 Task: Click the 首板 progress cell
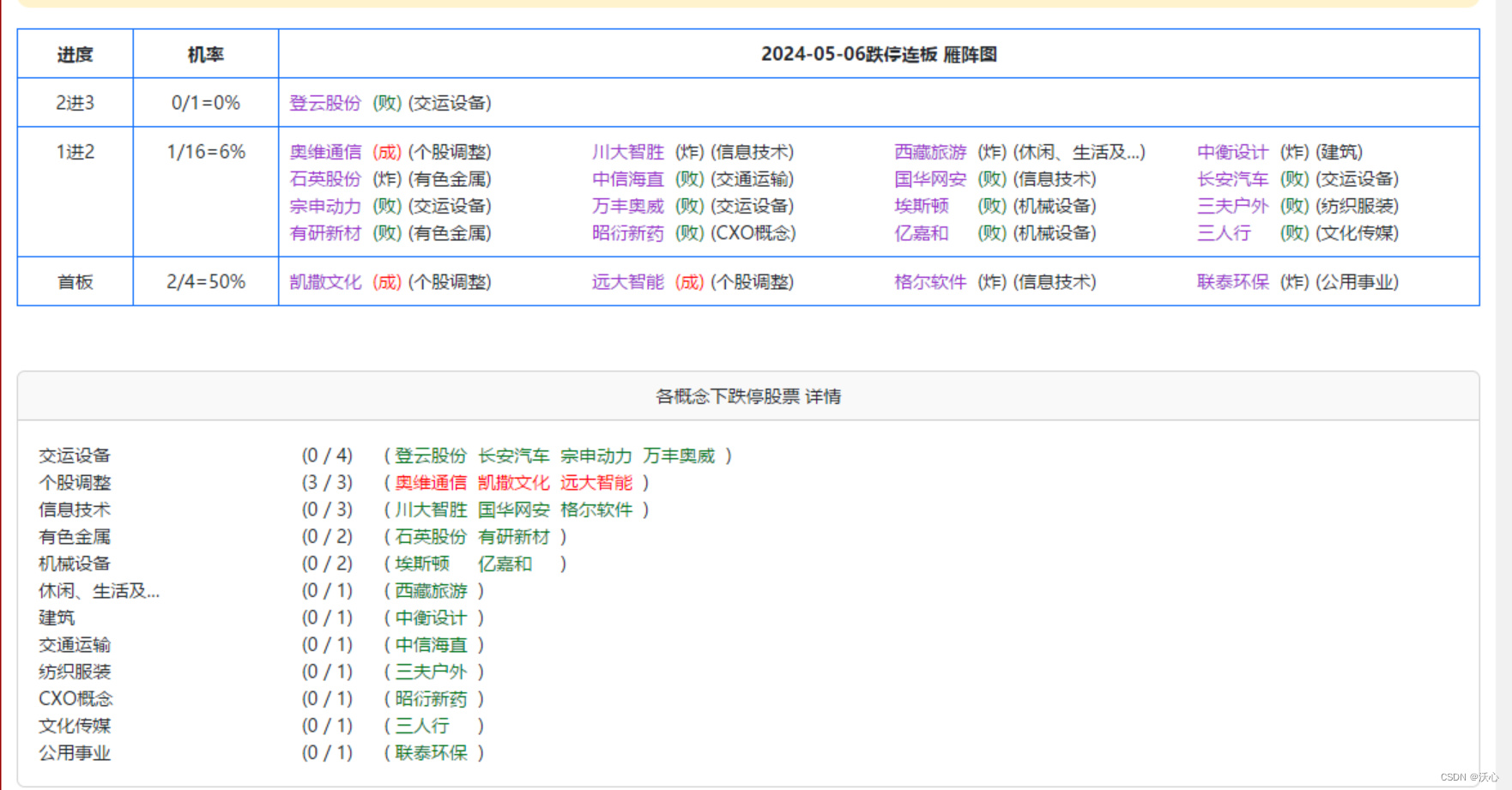click(x=76, y=281)
